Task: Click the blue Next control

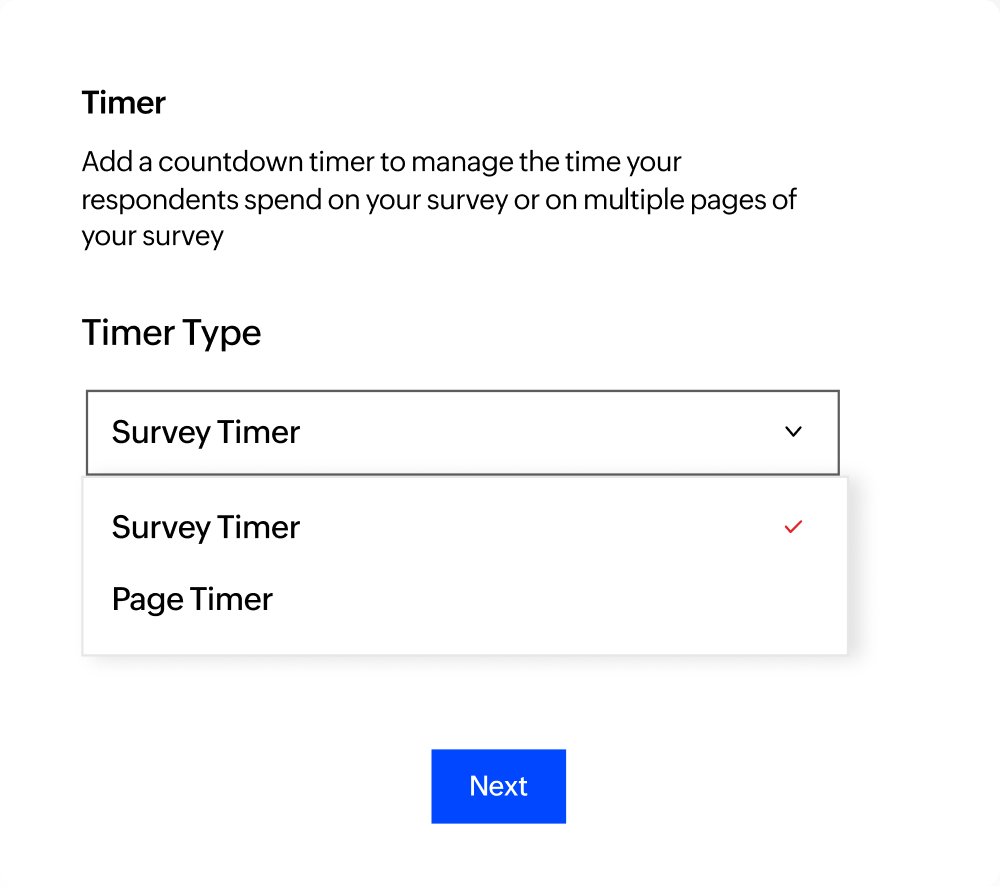Action: pyautogui.click(x=498, y=786)
